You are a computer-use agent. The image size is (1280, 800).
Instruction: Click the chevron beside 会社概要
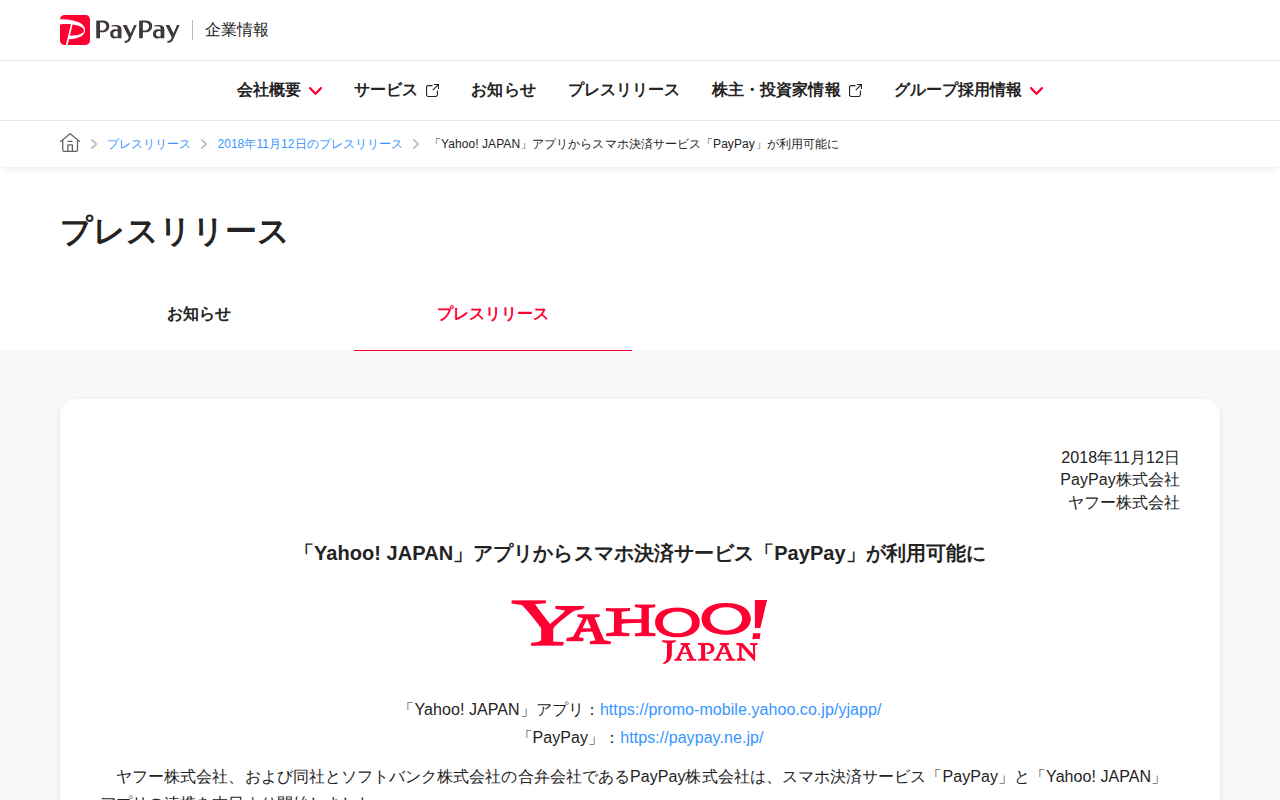coord(315,91)
